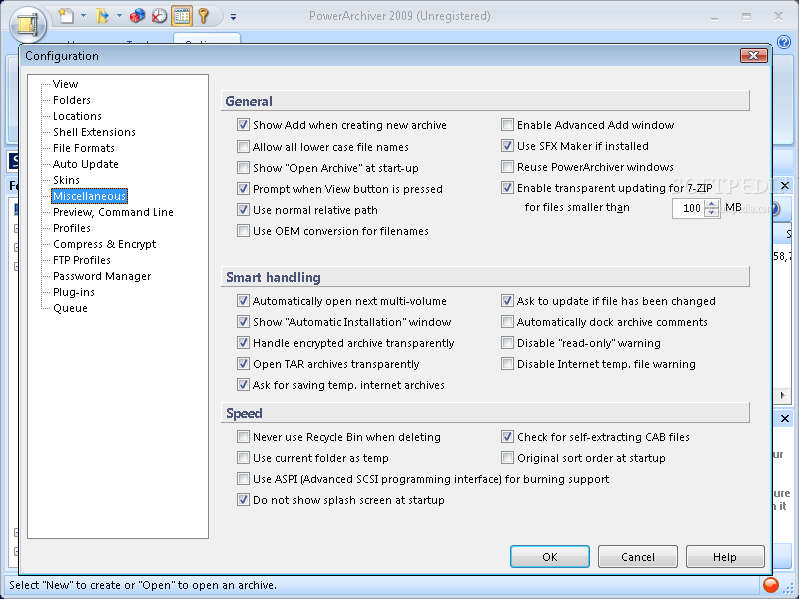
Task: Click the red circle status bar icon
Action: tap(771, 585)
